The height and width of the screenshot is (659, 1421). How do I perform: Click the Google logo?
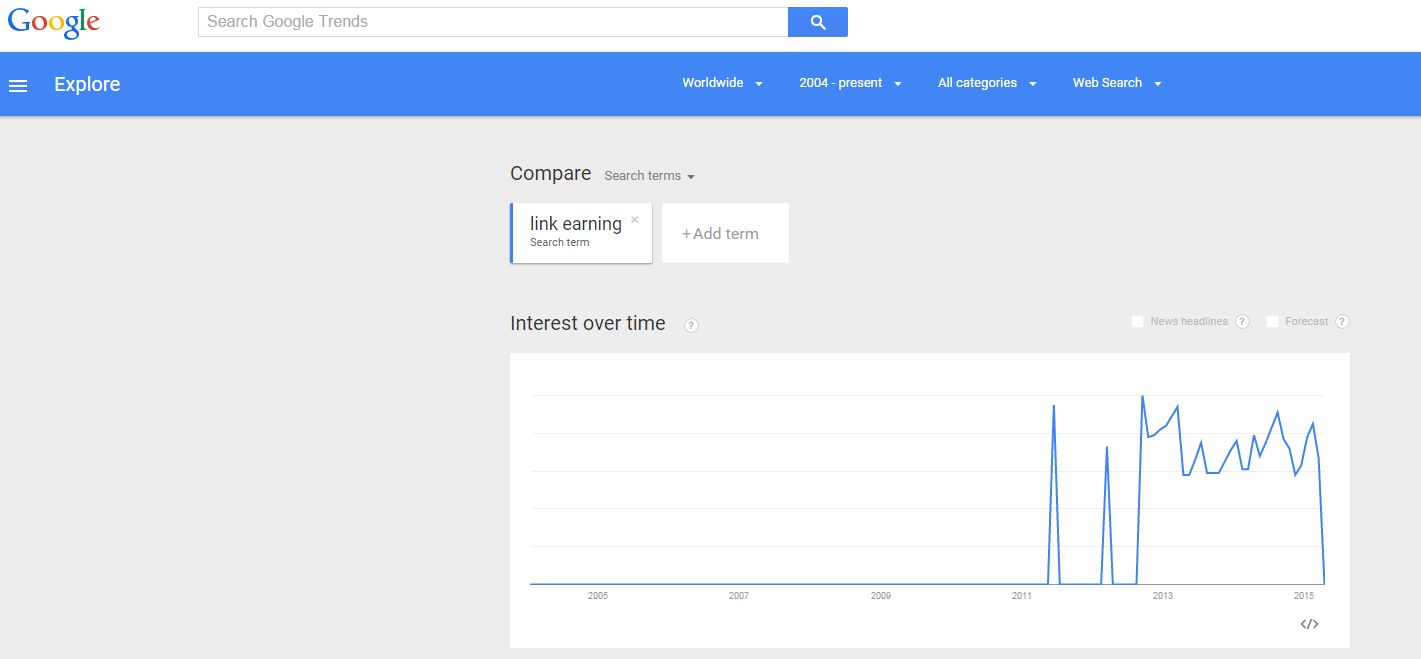pyautogui.click(x=54, y=22)
